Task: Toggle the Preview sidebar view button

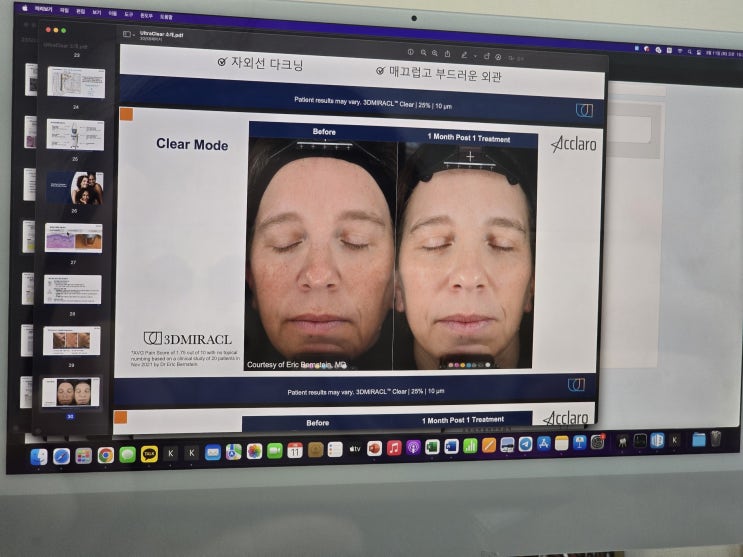Action: (127, 34)
